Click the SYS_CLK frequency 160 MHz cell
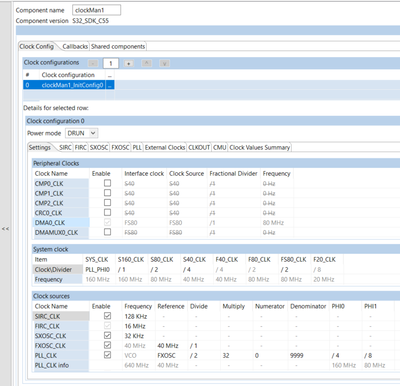The image size is (400, 386). tap(99, 279)
